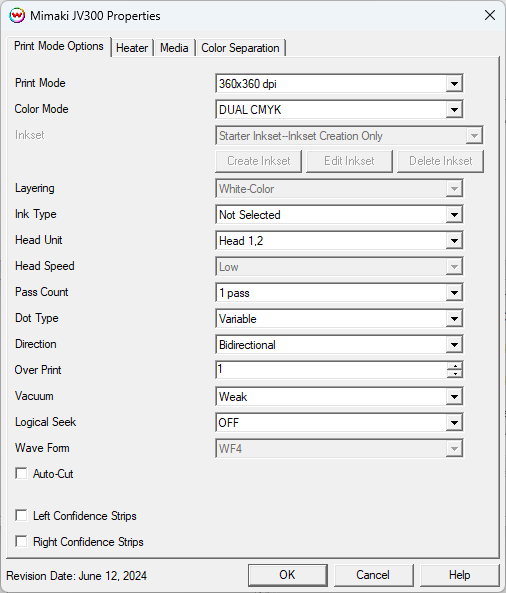The height and width of the screenshot is (593, 506).
Task: Open the Head Unit dropdown
Action: [x=339, y=241]
